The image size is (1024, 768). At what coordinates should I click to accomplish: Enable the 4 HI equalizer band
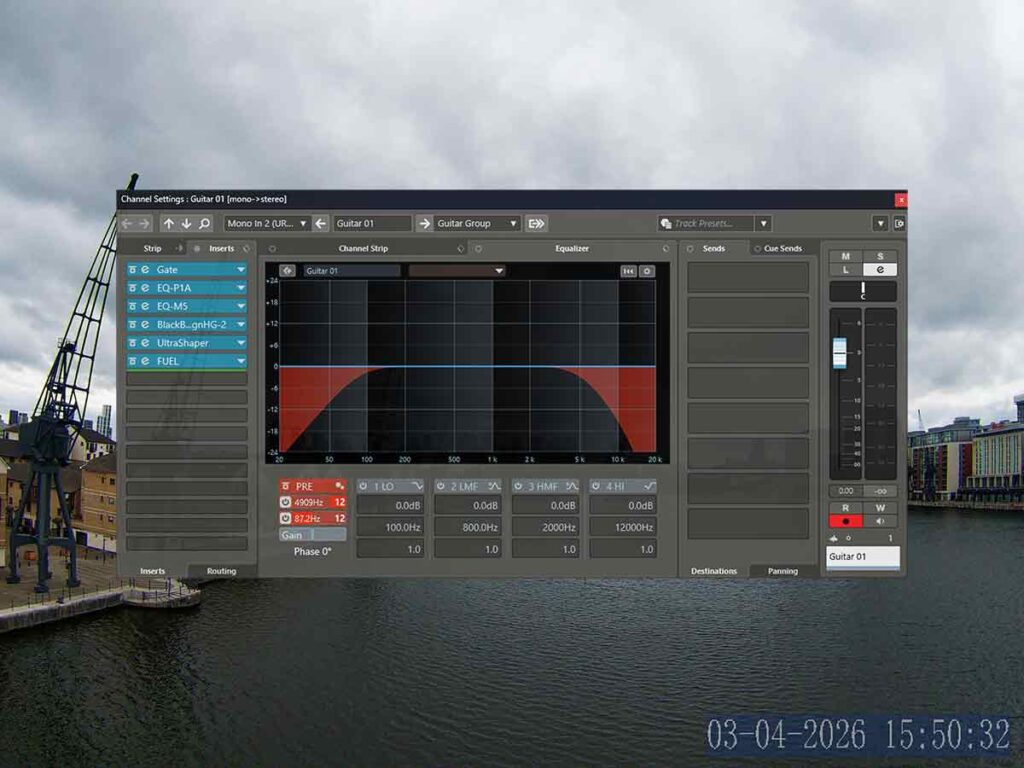pos(595,486)
